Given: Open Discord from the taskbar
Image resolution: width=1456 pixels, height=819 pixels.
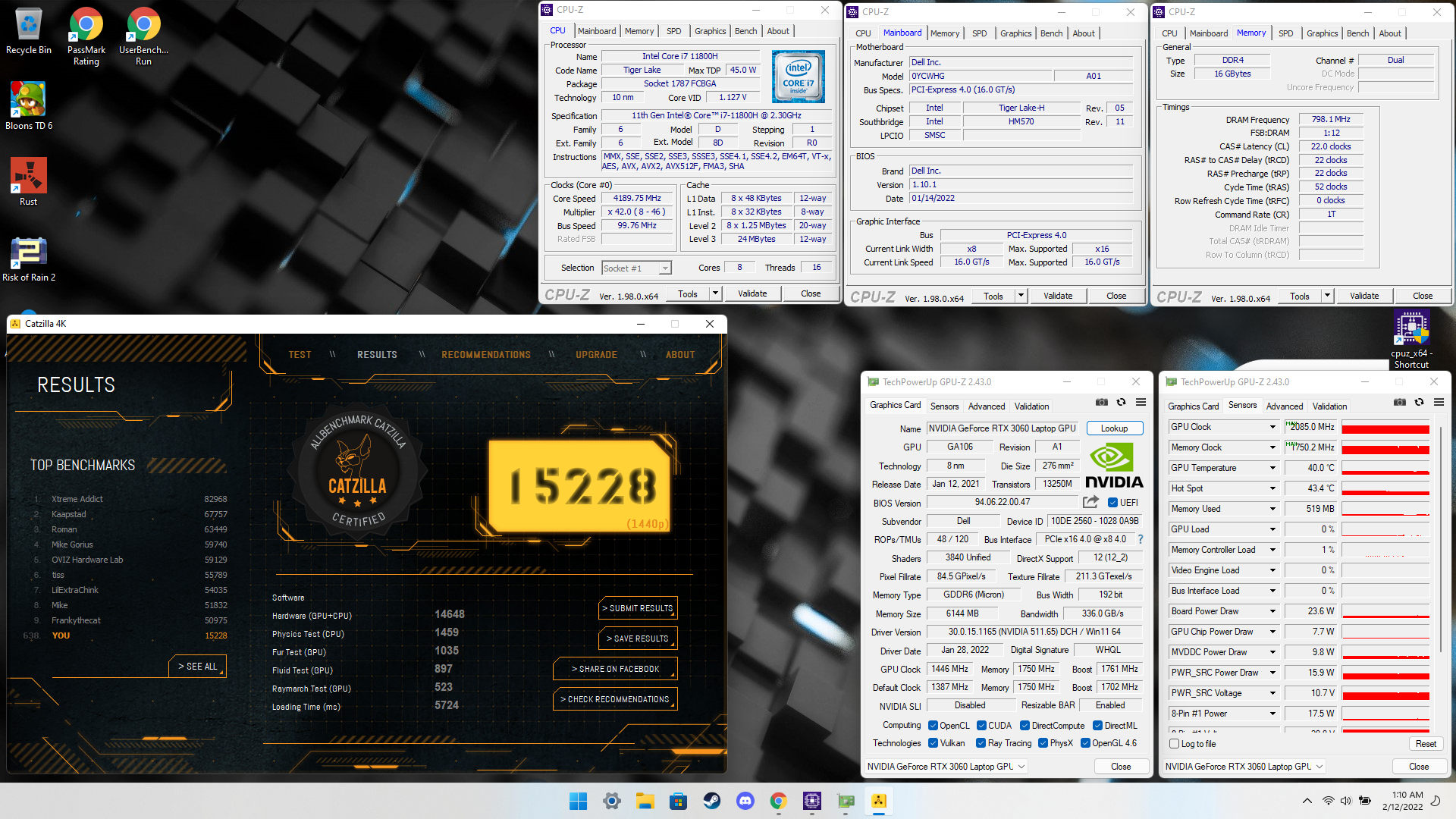Looking at the screenshot, I should click(745, 801).
